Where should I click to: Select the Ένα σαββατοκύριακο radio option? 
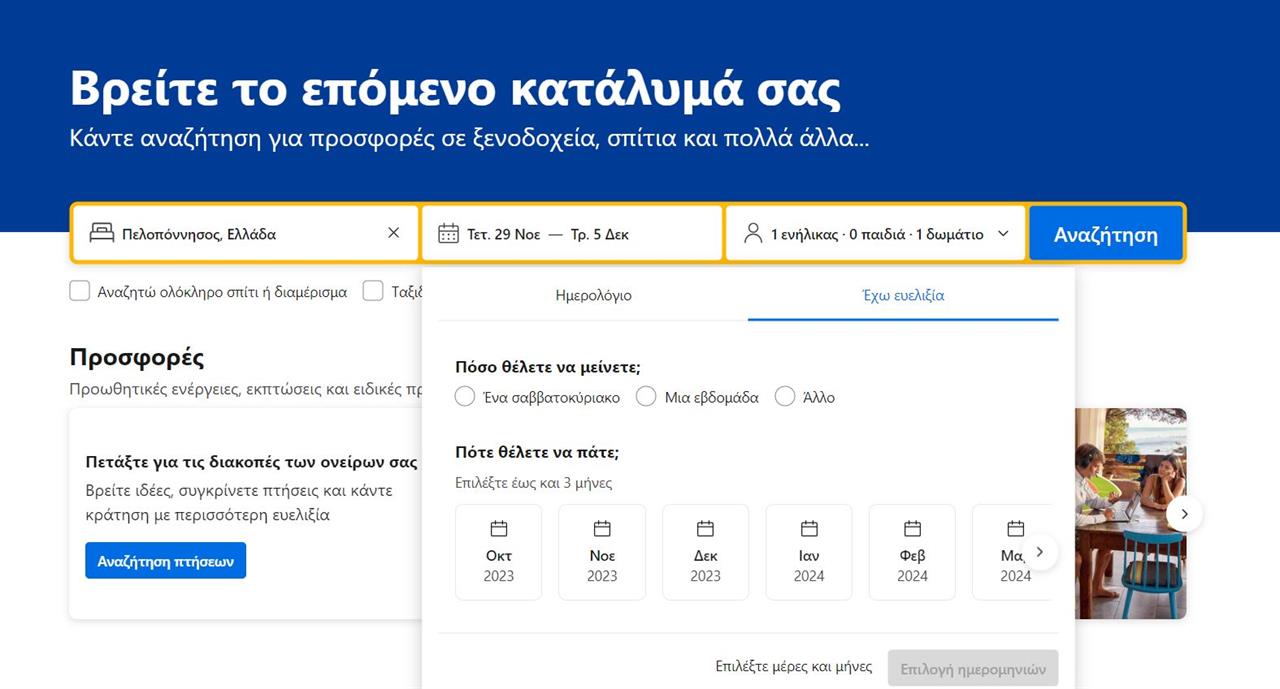click(465, 397)
